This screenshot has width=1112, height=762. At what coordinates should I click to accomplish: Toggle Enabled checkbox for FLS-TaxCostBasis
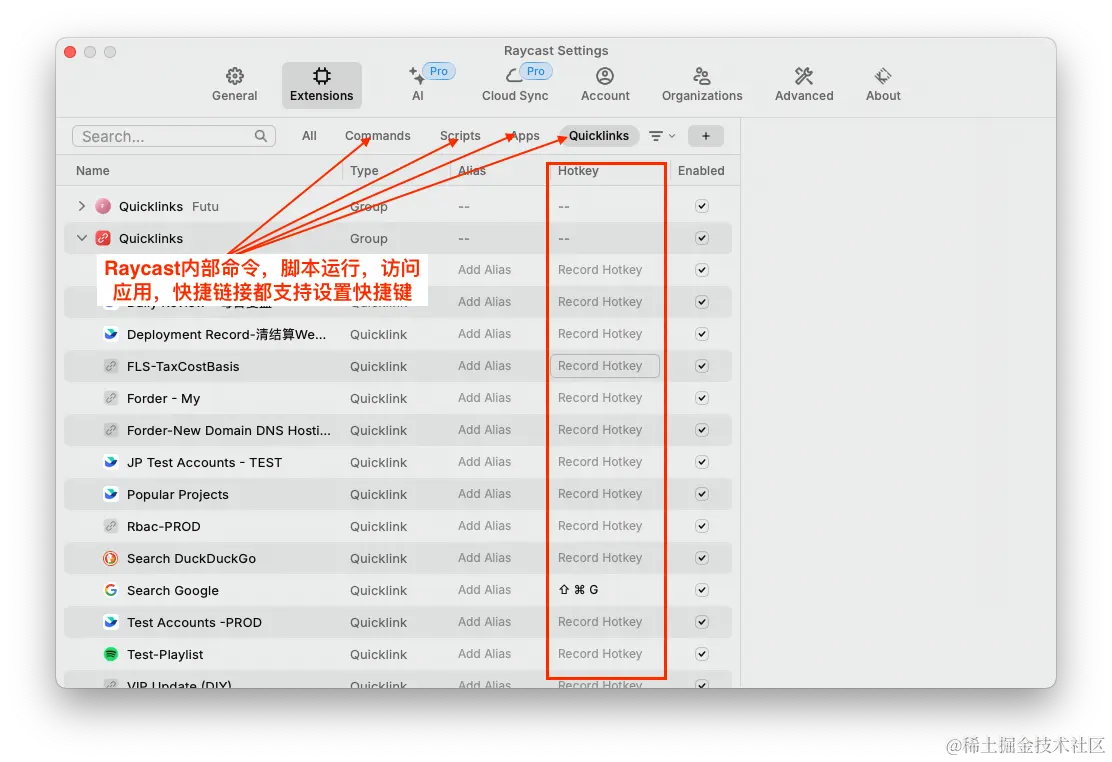pyautogui.click(x=702, y=366)
